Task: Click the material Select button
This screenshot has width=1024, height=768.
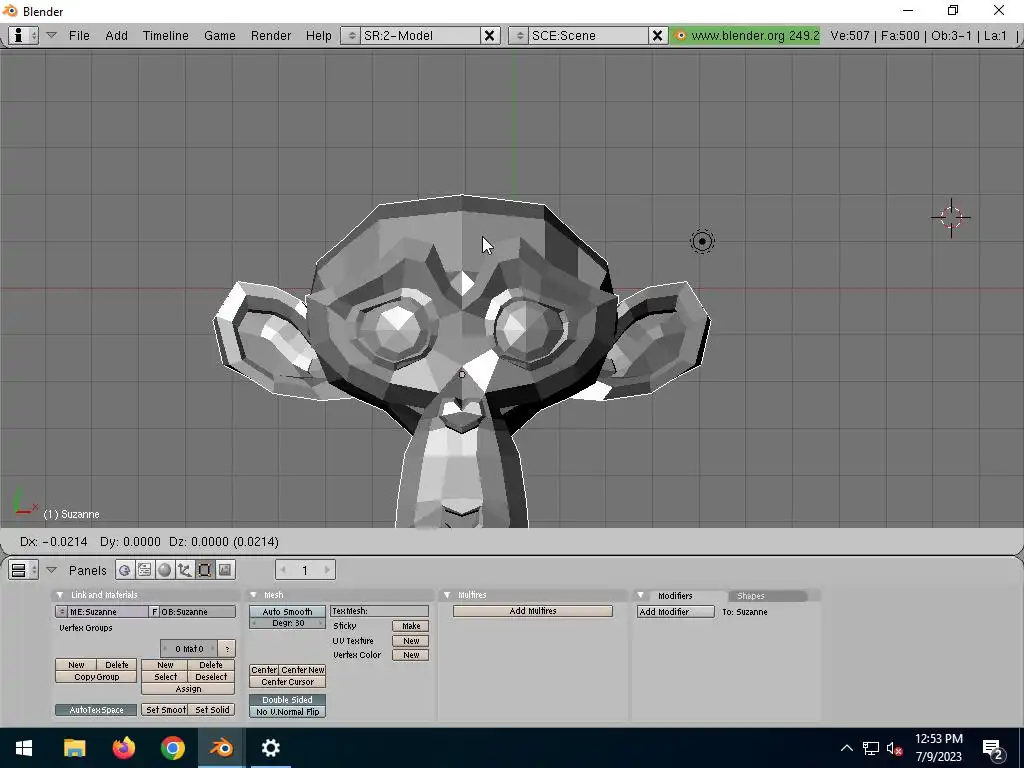Action: click(165, 677)
